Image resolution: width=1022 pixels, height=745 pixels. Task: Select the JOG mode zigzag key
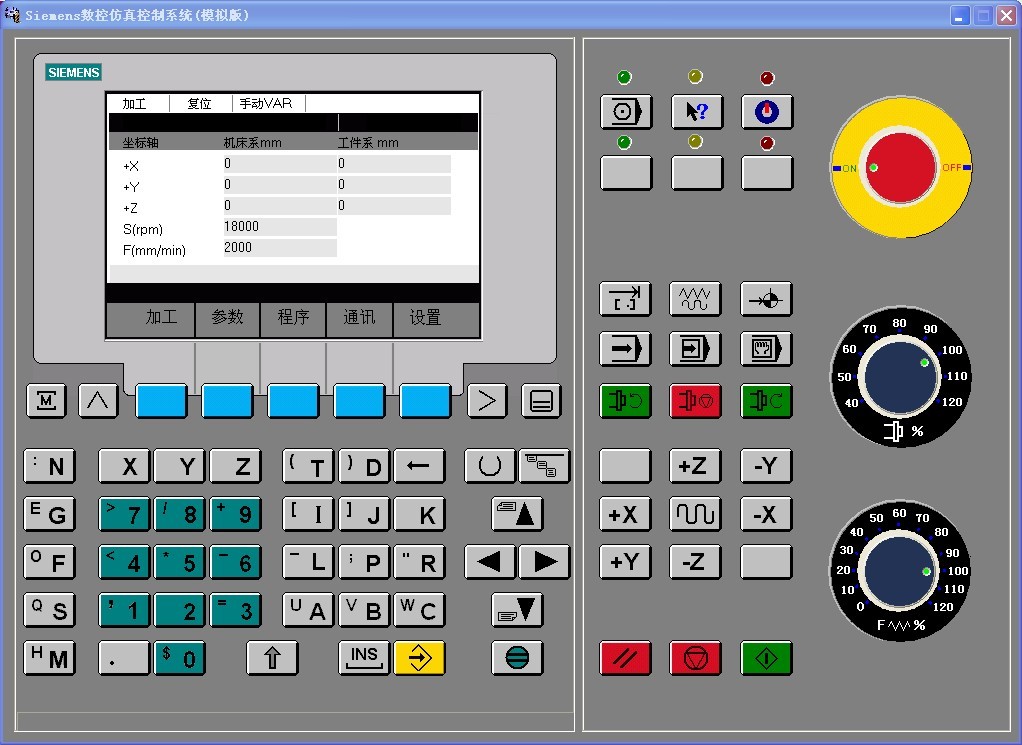coord(695,299)
